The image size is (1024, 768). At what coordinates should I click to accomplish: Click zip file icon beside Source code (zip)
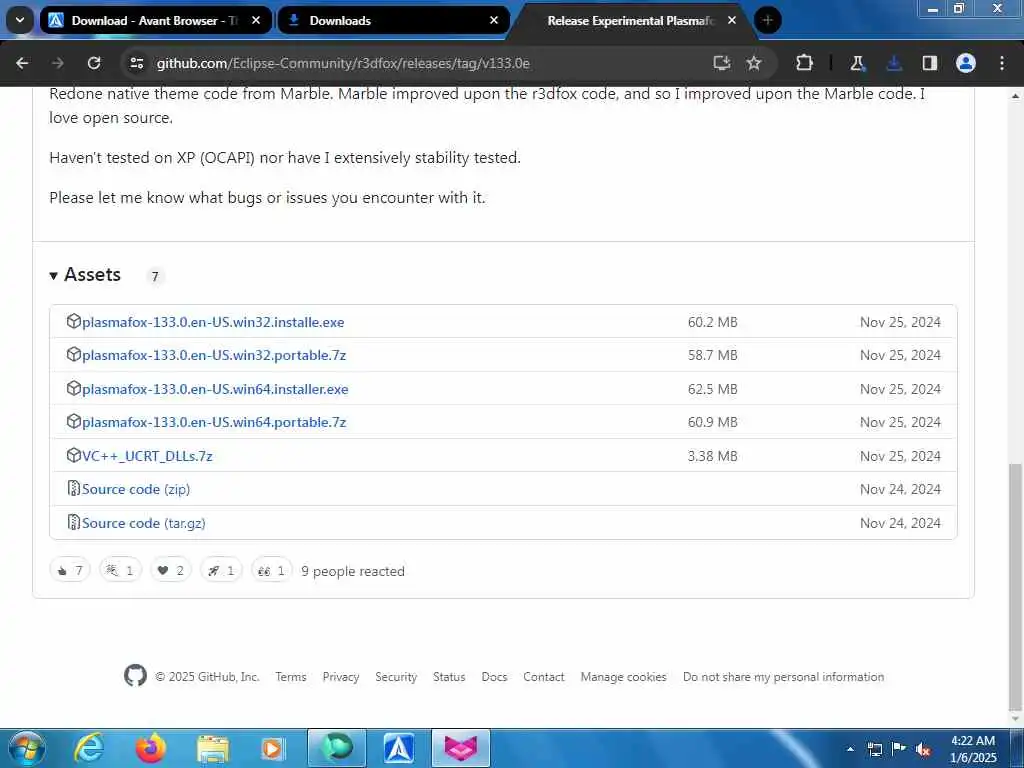pyautogui.click(x=74, y=488)
